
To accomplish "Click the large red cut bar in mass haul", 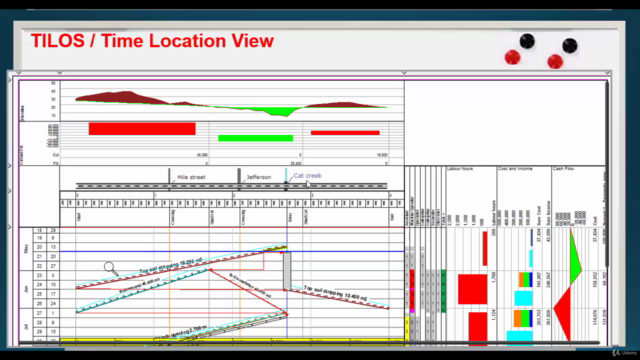I will (142, 129).
